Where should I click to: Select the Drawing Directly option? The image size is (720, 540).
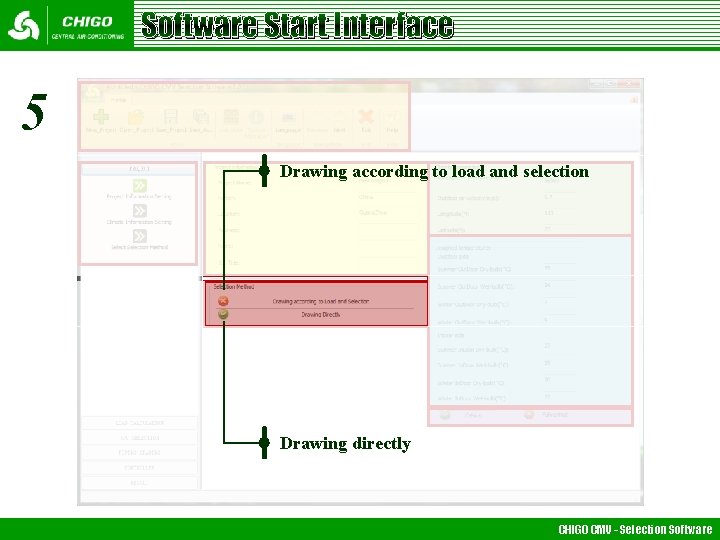coord(321,315)
